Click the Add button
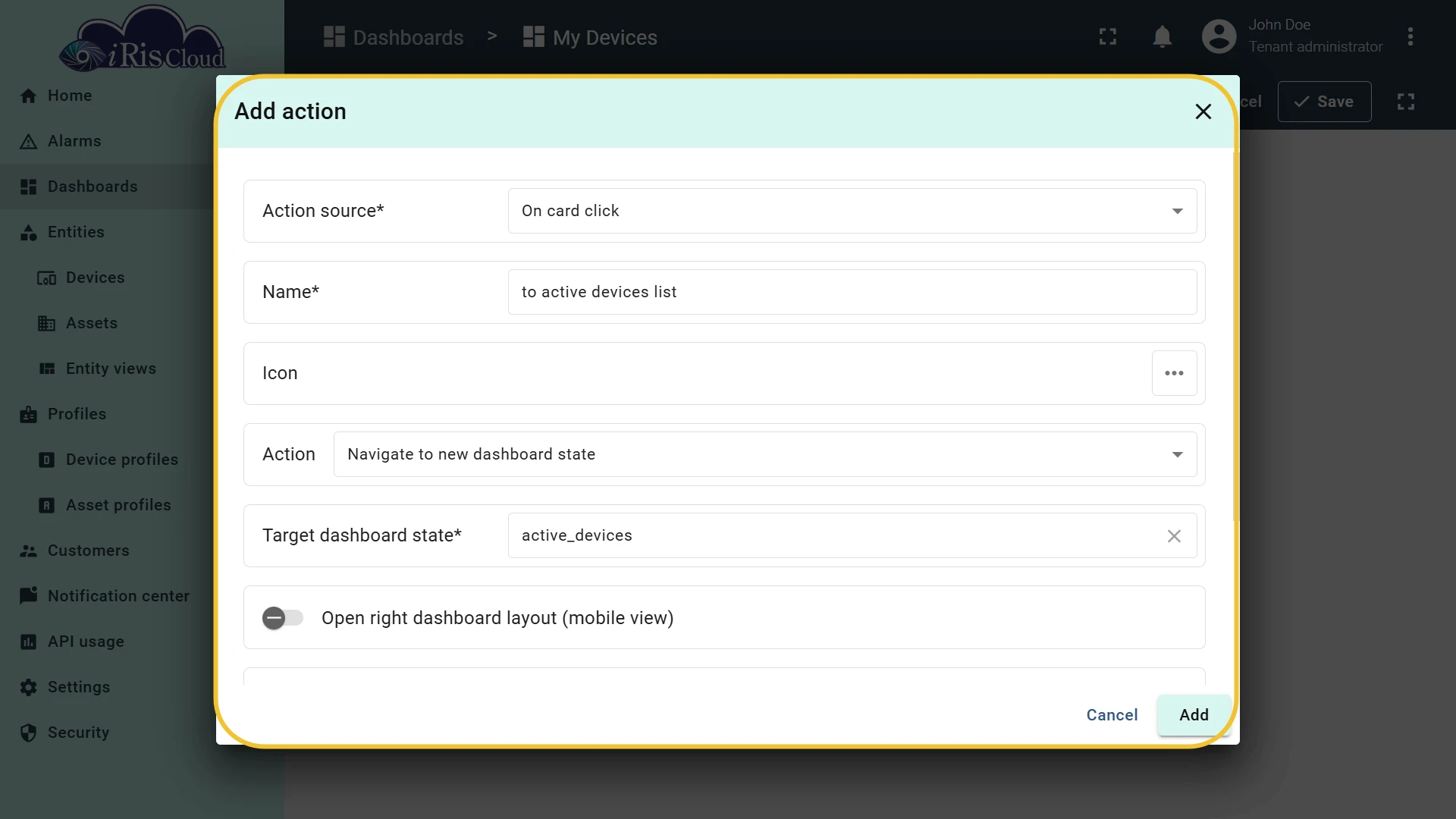The height and width of the screenshot is (819, 1456). pos(1194,715)
